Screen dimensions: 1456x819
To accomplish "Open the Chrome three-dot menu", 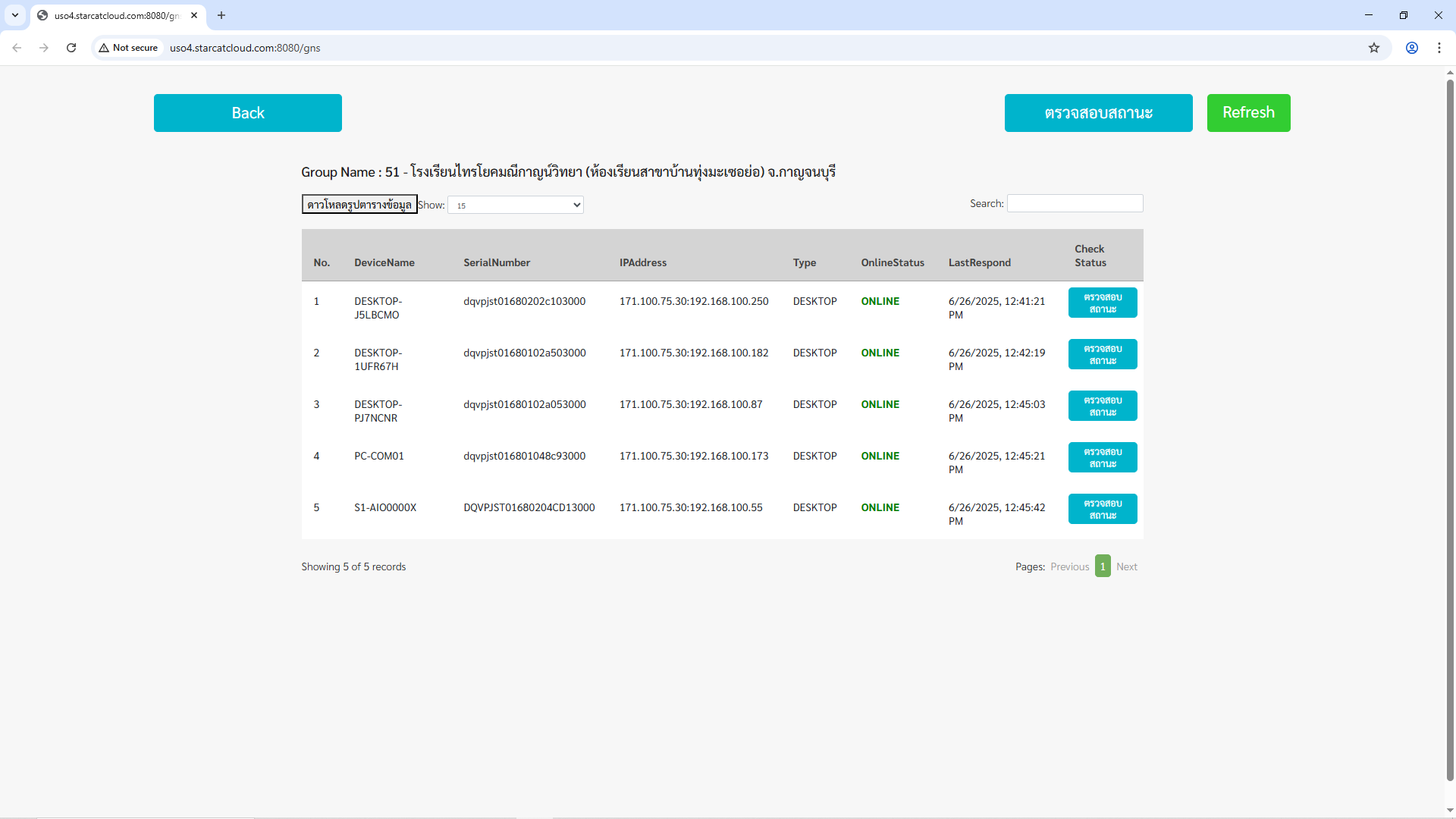I will (1439, 48).
